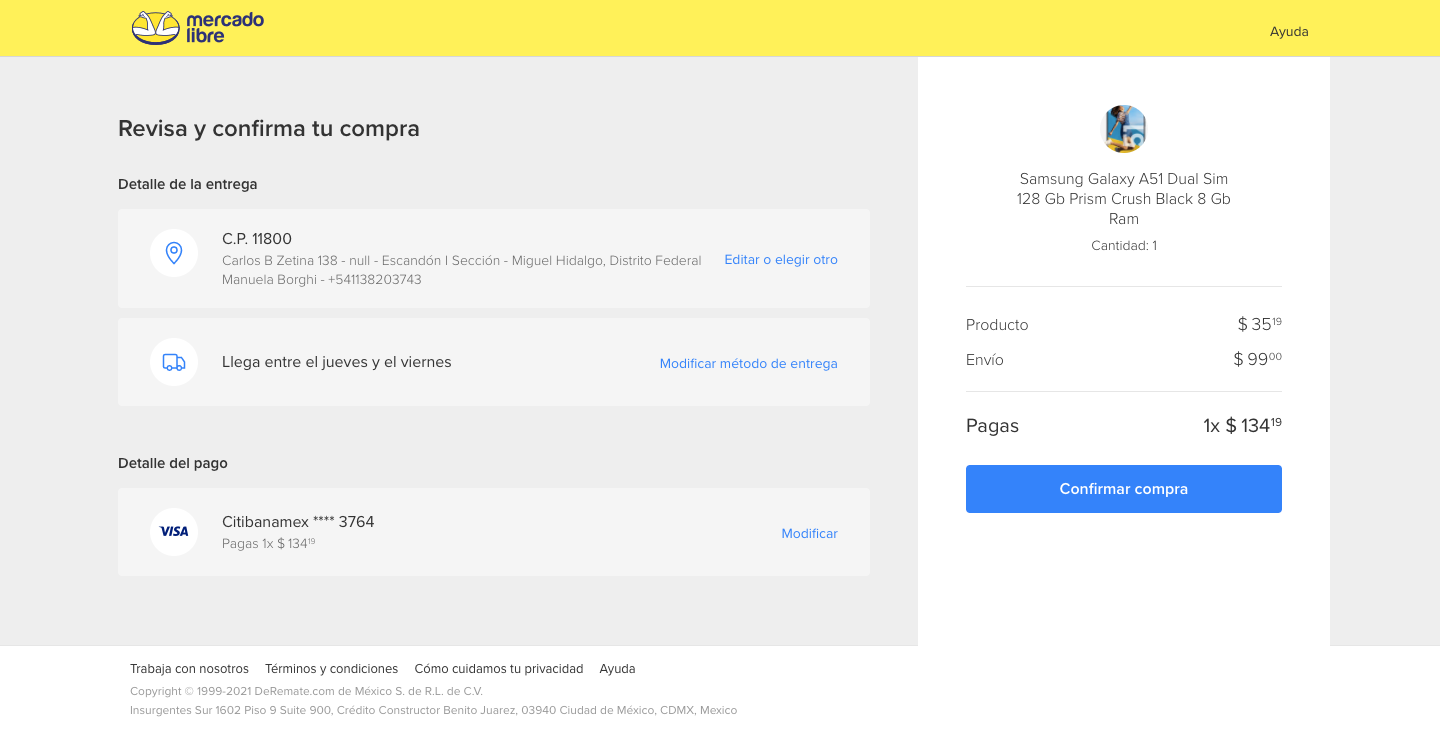Click the Envío label in summary
This screenshot has height=732, width=1440.
(985, 360)
